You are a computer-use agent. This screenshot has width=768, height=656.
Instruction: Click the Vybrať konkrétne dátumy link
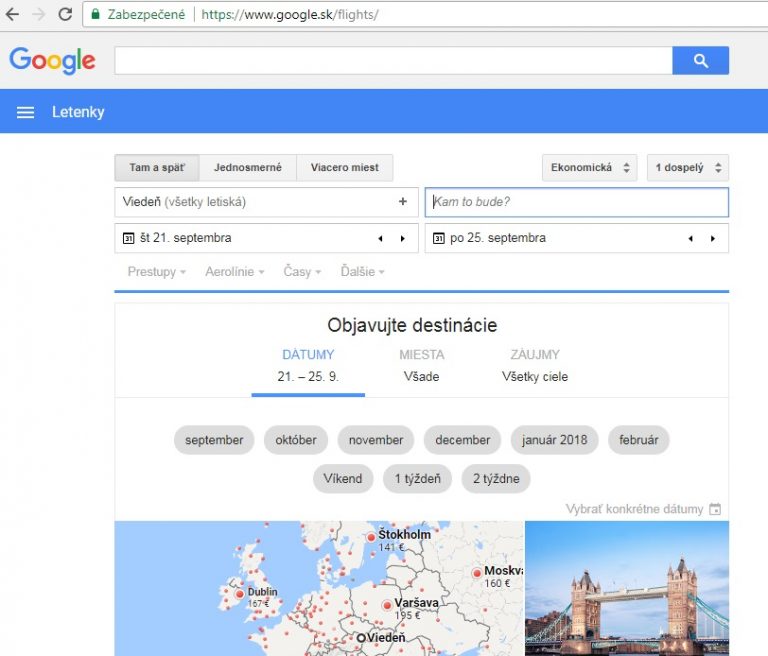click(634, 509)
